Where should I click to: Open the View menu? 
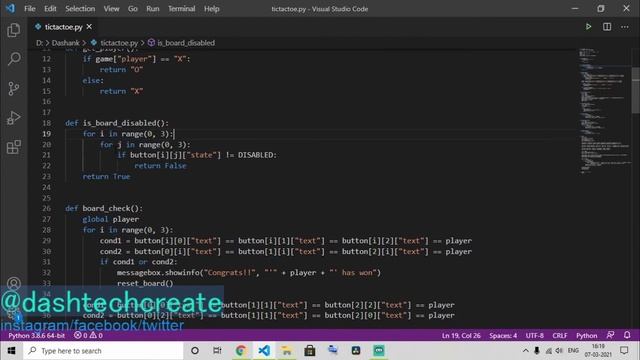(111, 9)
